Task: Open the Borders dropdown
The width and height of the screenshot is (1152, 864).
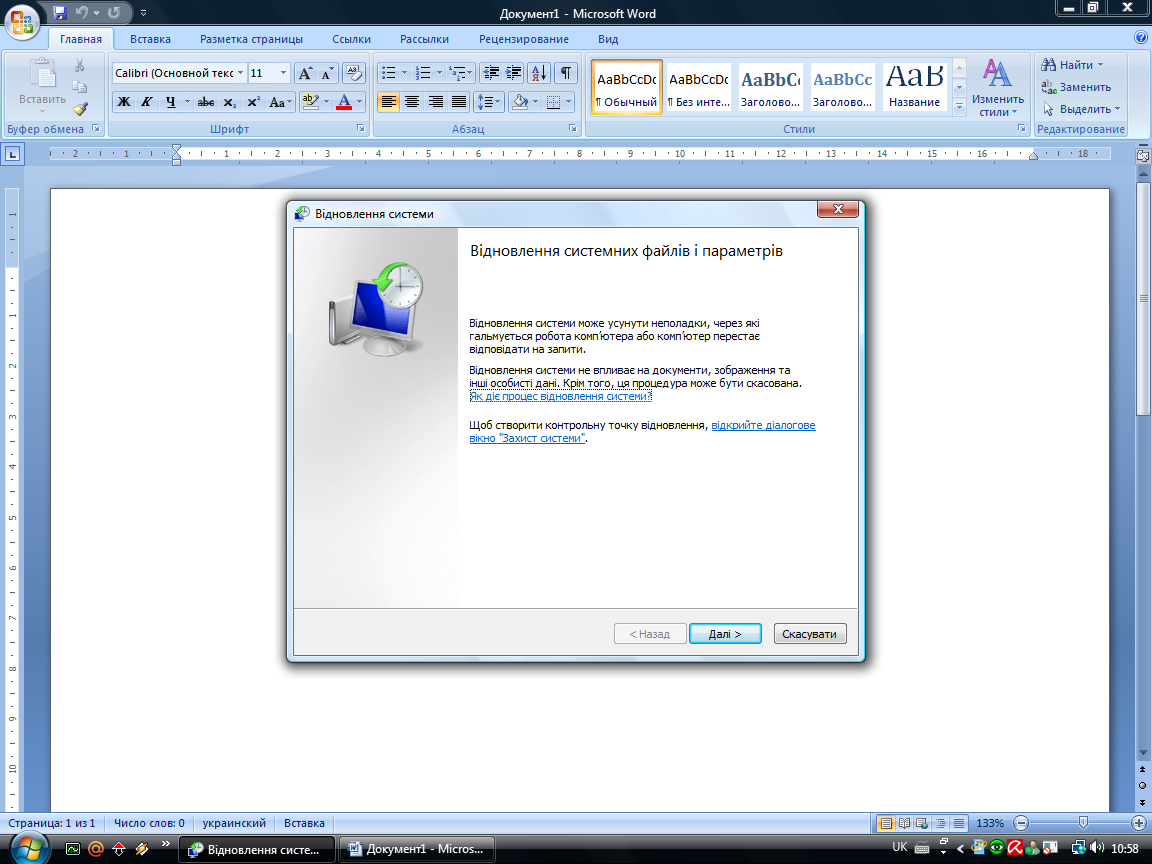Action: click(x=569, y=102)
